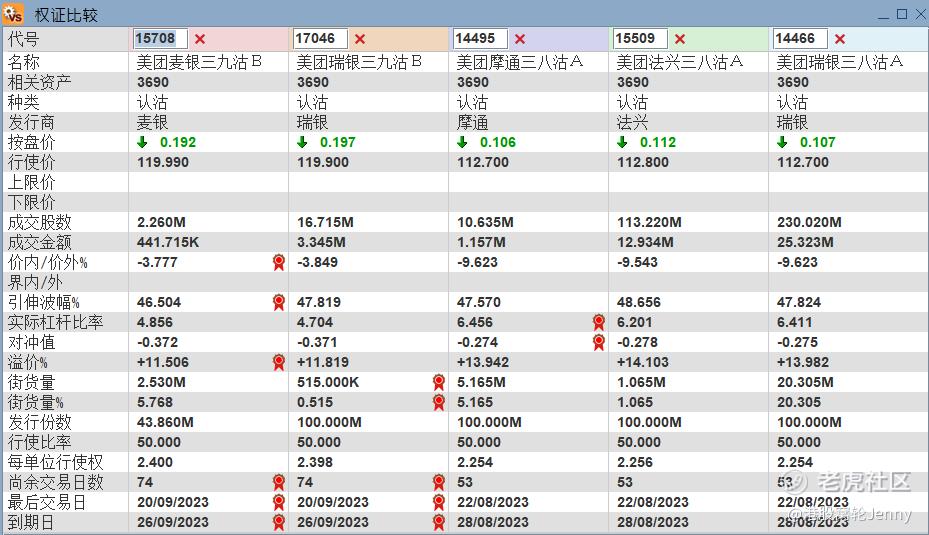The width and height of the screenshot is (929, 535).
Task: Click issuer name 摩通
Action: tap(473, 123)
